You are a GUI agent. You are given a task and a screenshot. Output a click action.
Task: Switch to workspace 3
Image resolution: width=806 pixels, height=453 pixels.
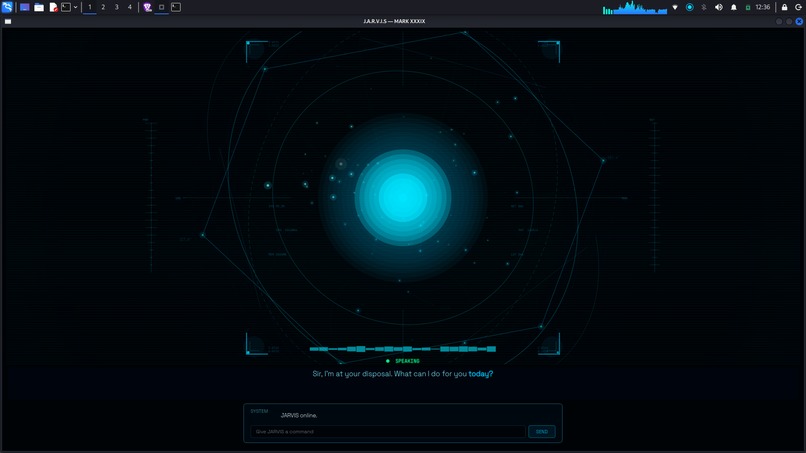(116, 7)
